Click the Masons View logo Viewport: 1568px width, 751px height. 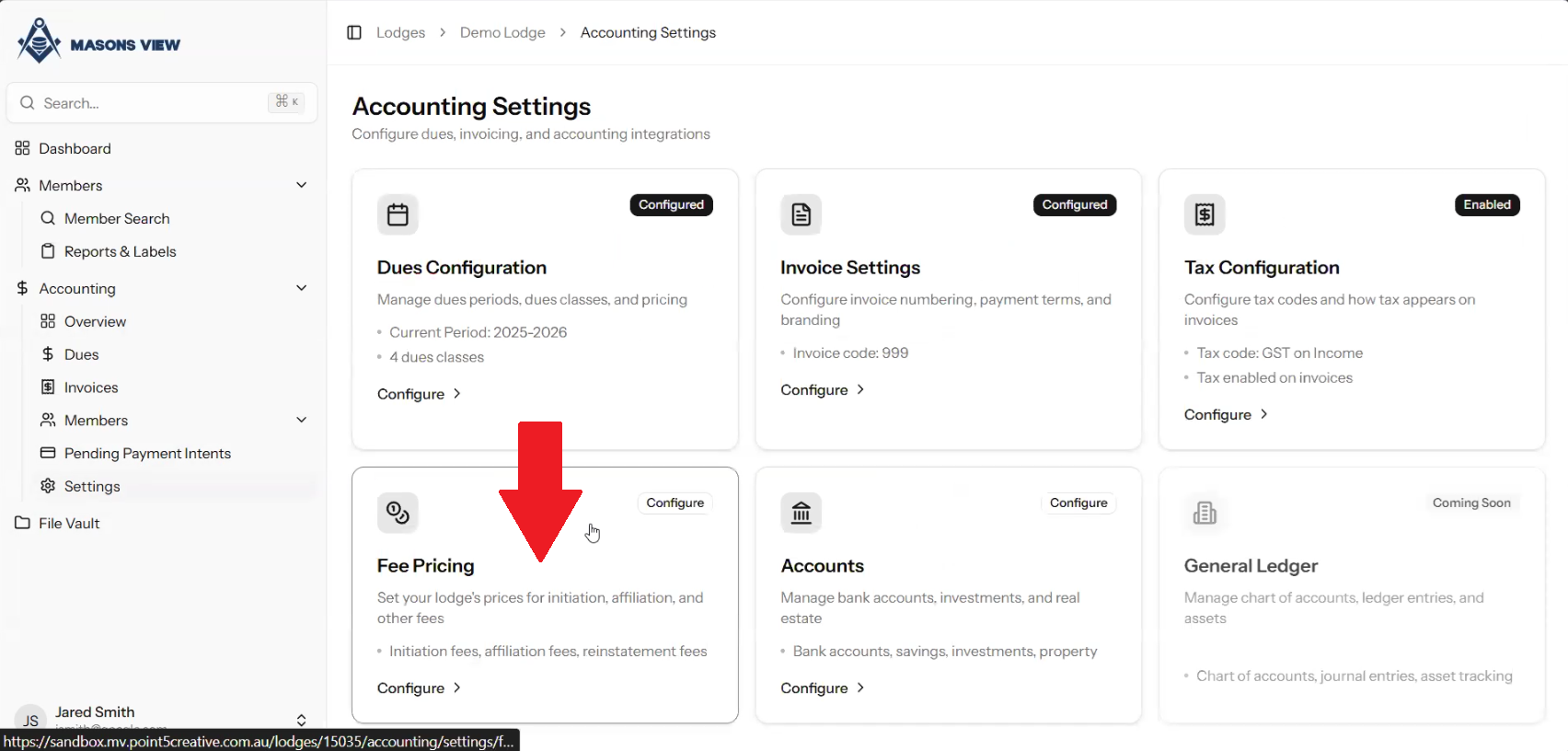[x=98, y=41]
